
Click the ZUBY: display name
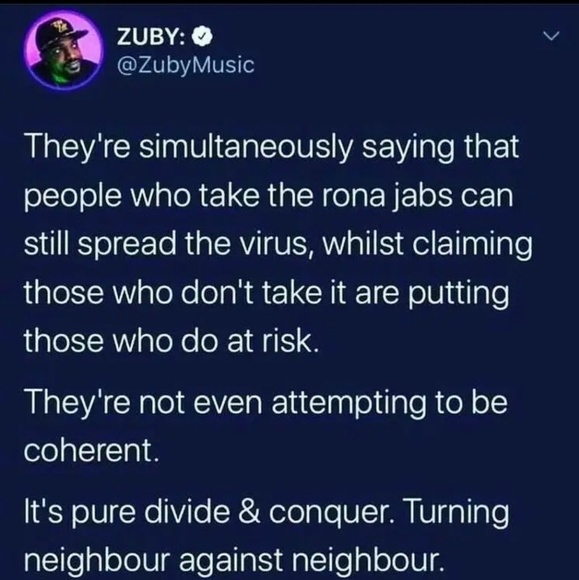151,37
